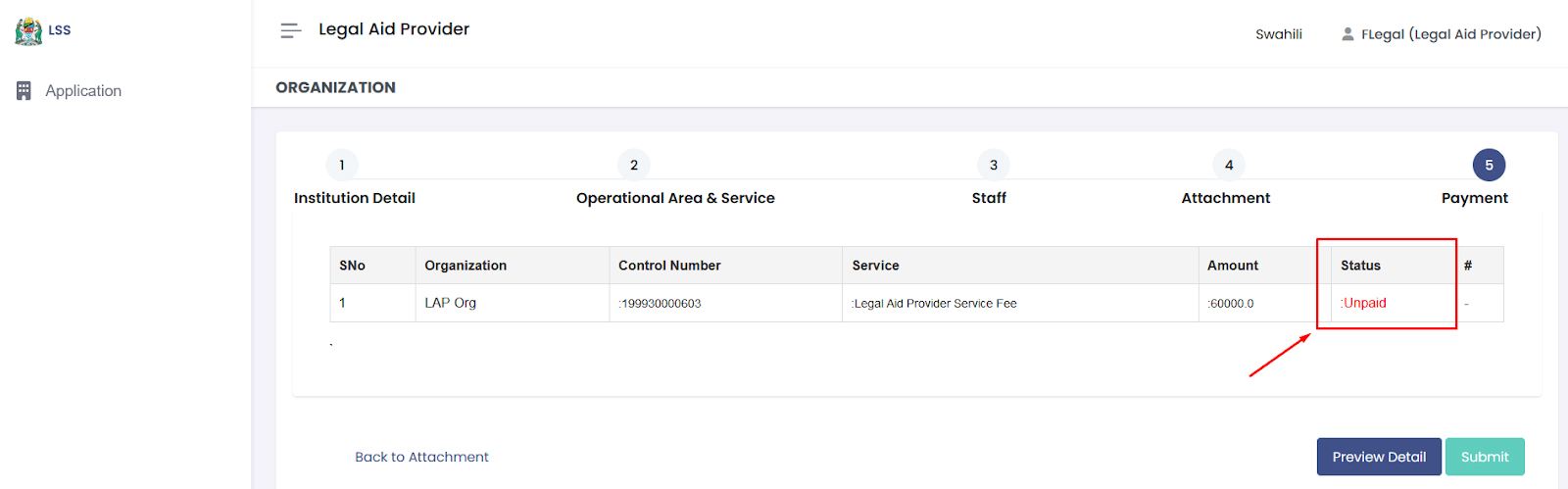Go to step 3 Staff circle
The height and width of the screenshot is (489, 1568).
[x=993, y=165]
